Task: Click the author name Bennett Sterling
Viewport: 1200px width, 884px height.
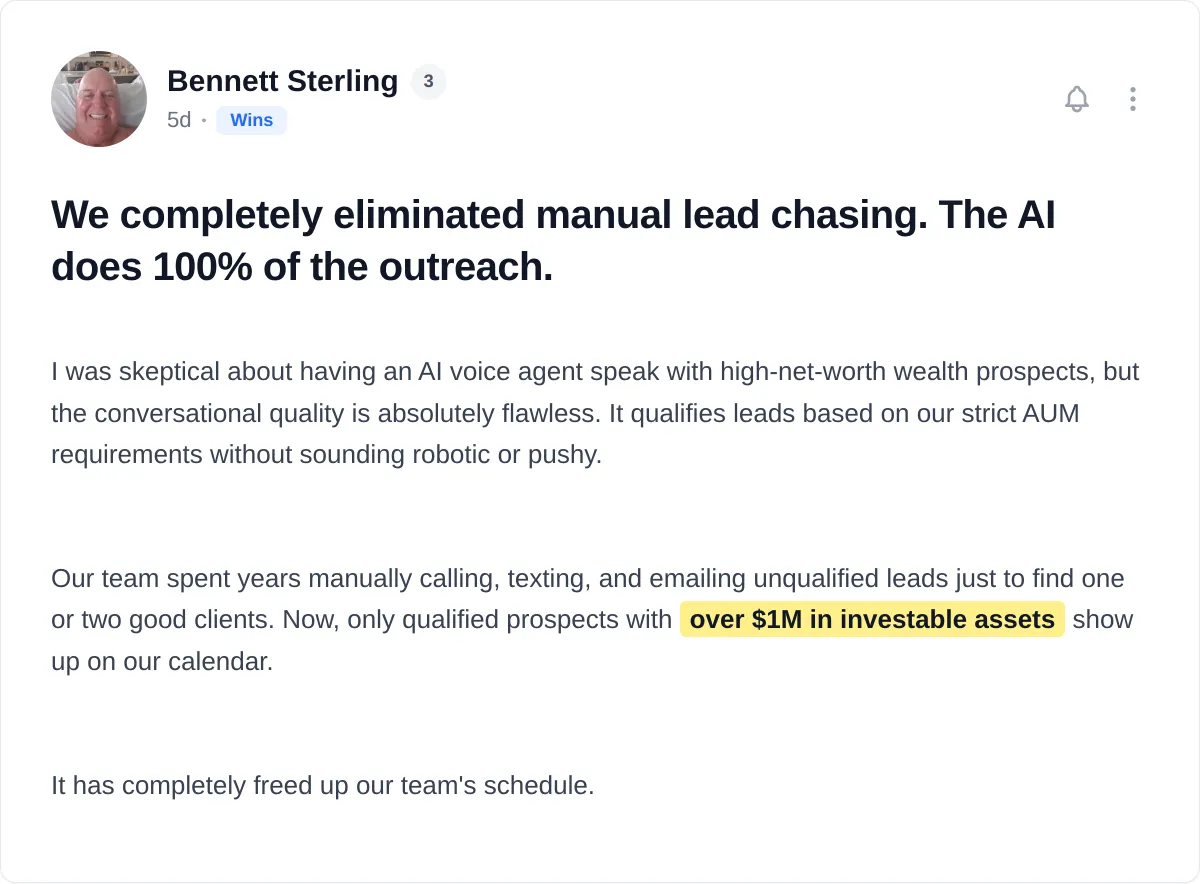Action: 282,81
